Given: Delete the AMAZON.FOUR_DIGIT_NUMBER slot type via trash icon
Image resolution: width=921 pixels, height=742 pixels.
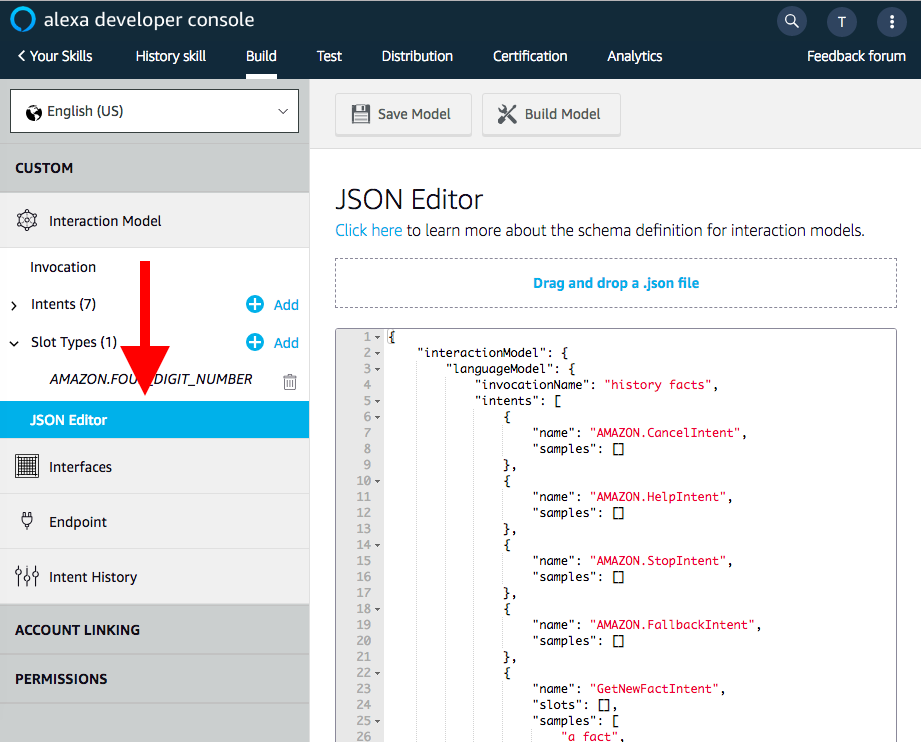Looking at the screenshot, I should (290, 381).
